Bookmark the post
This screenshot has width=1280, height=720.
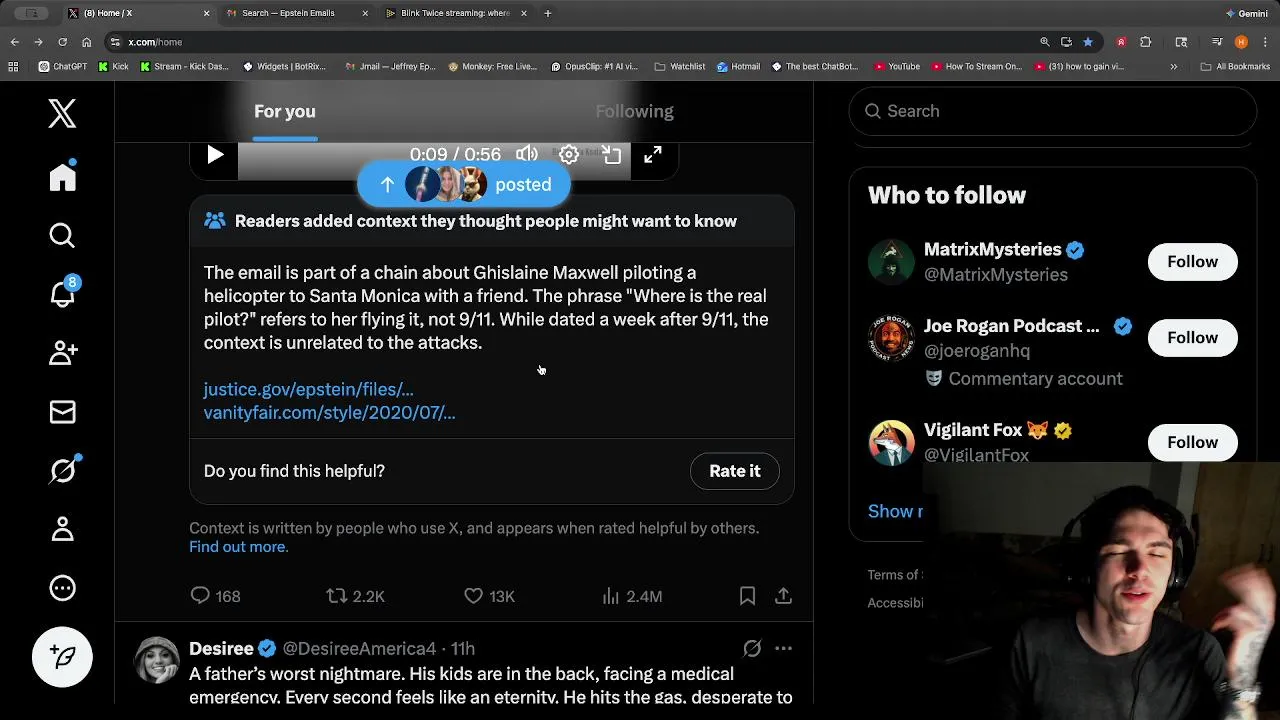click(747, 596)
